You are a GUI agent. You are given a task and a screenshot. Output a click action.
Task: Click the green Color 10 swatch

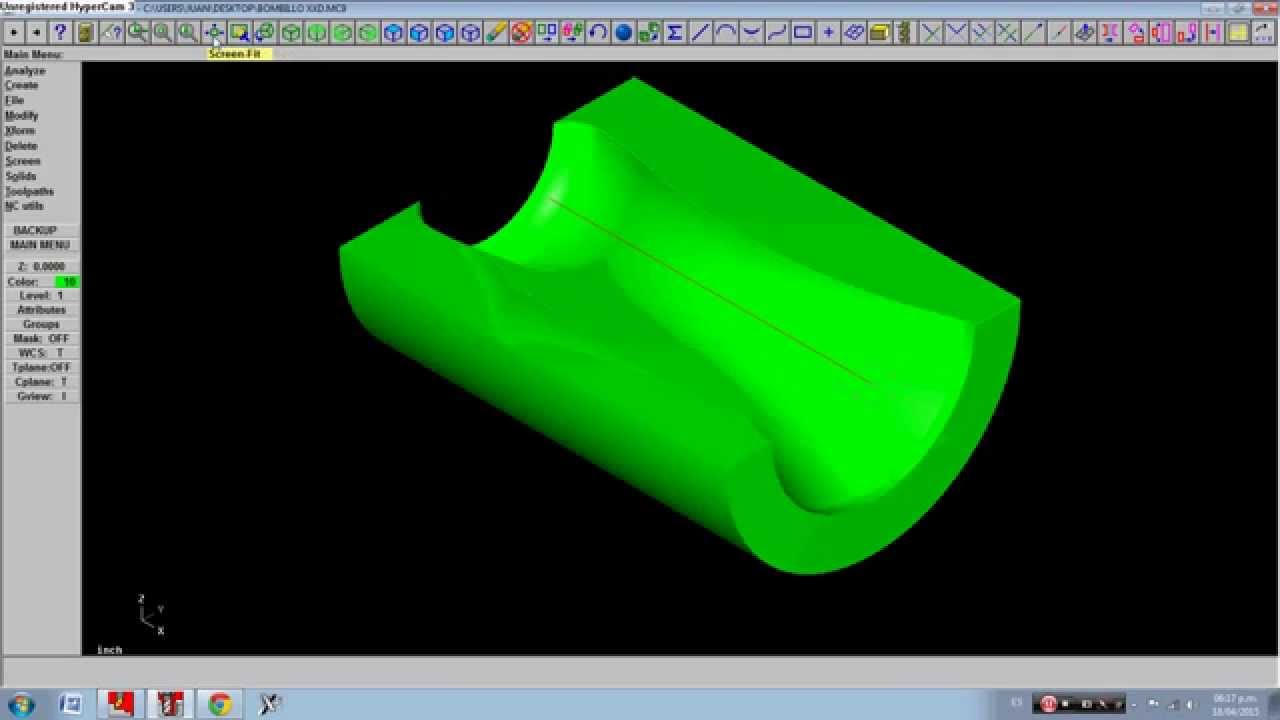point(67,282)
